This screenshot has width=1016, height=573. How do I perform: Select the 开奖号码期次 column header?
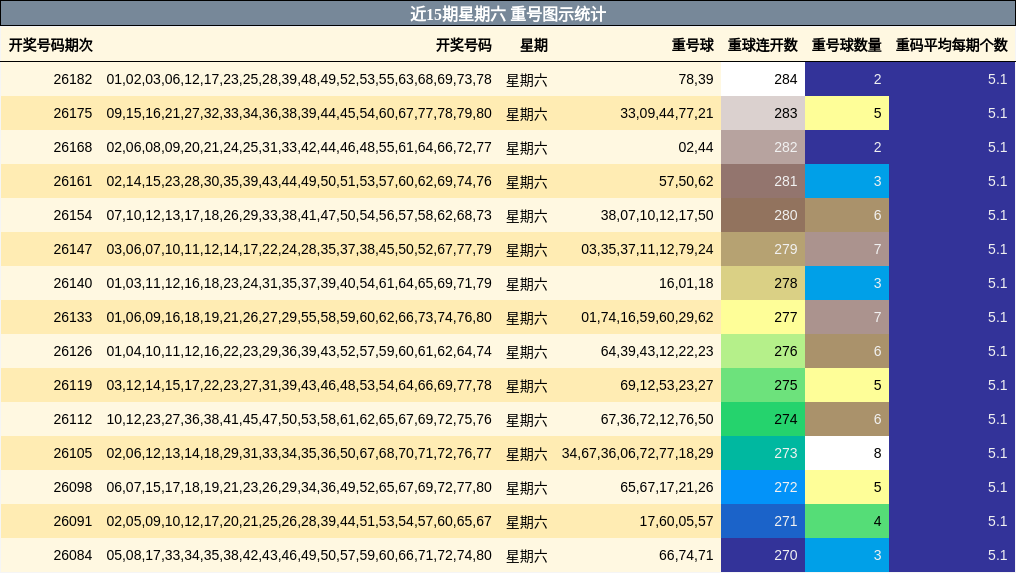[x=51, y=45]
